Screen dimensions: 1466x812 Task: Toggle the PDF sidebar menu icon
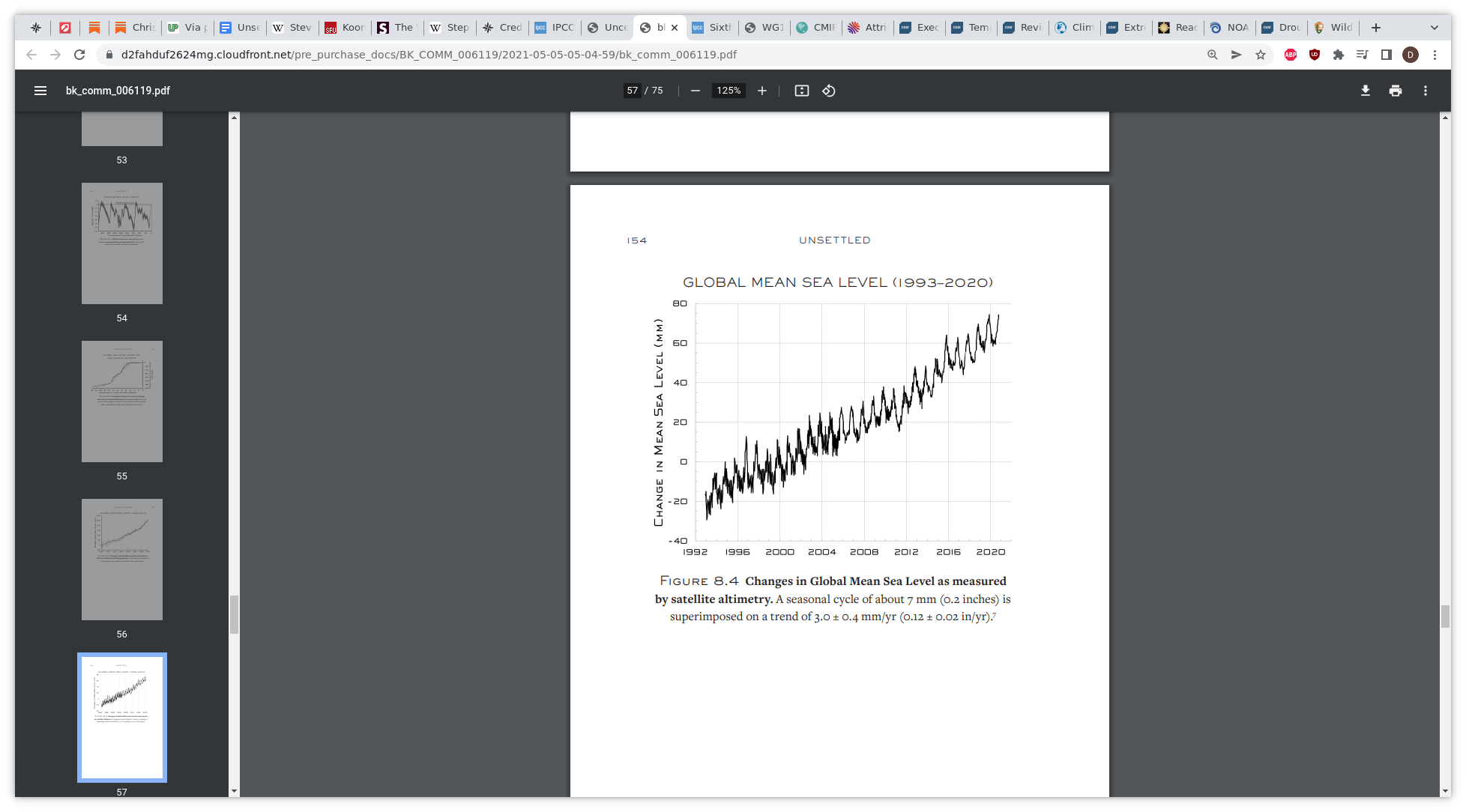pos(40,91)
